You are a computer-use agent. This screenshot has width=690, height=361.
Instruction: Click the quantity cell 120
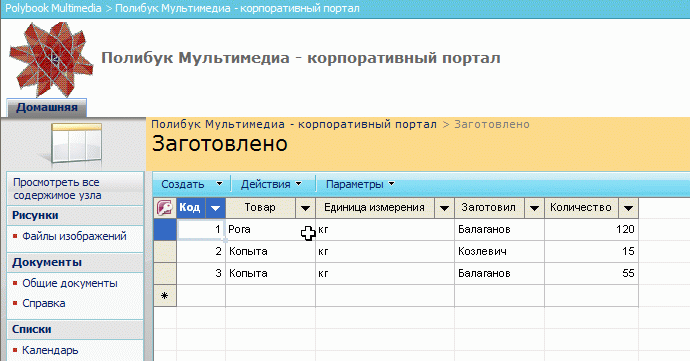pos(591,229)
